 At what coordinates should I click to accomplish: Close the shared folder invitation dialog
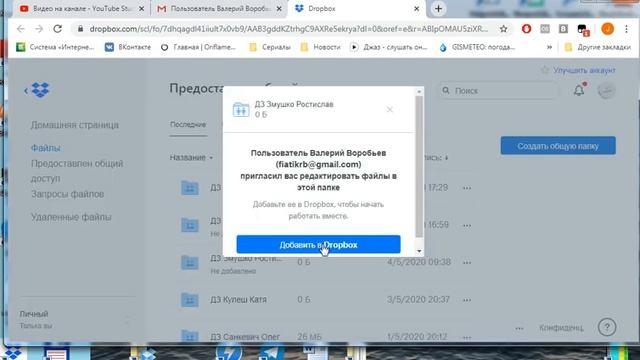point(390,109)
